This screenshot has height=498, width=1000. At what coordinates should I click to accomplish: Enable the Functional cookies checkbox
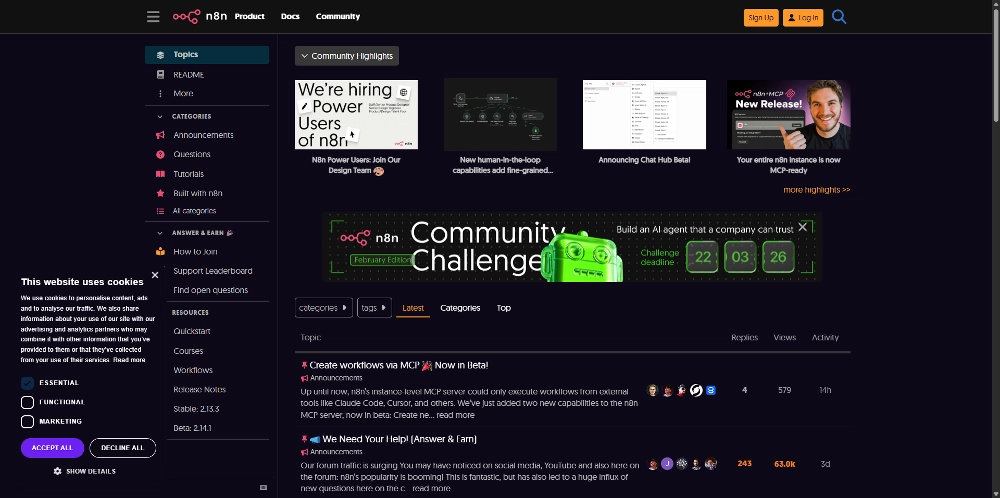pyautogui.click(x=28, y=402)
